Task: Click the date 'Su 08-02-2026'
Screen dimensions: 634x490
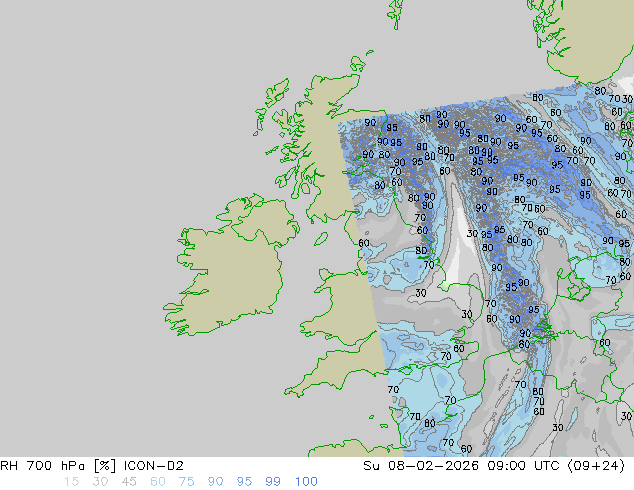Action: point(421,466)
